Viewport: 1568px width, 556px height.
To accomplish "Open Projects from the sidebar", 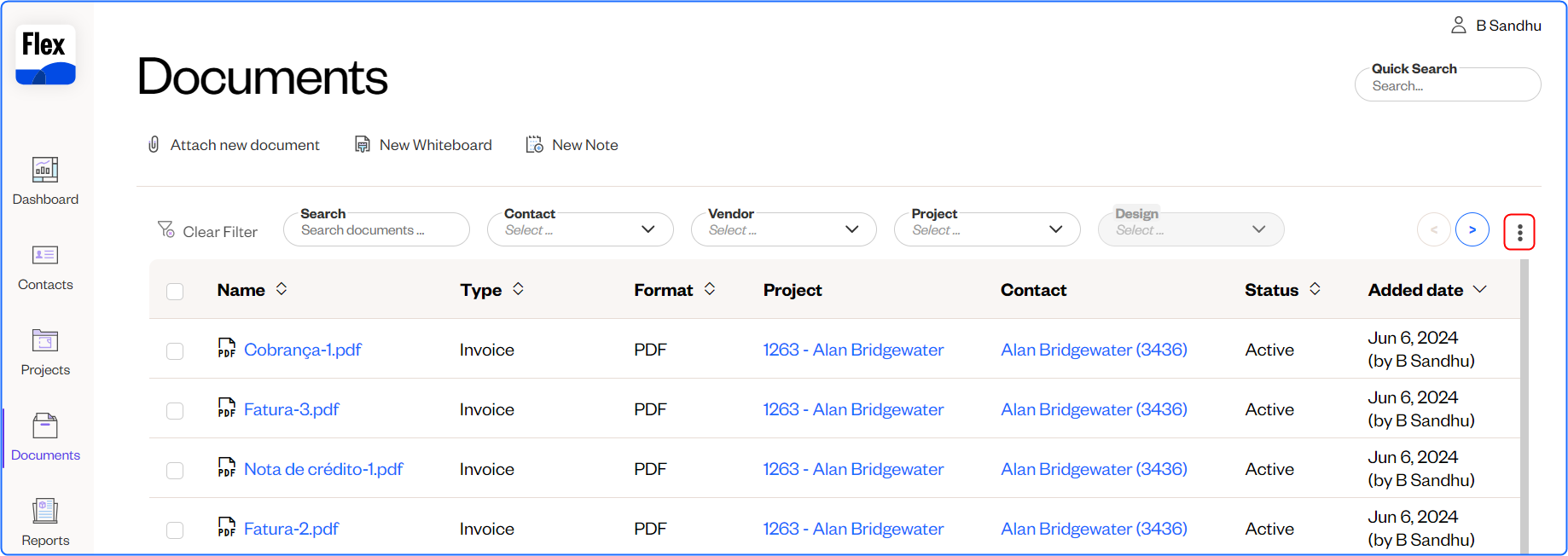I will 45,341.
